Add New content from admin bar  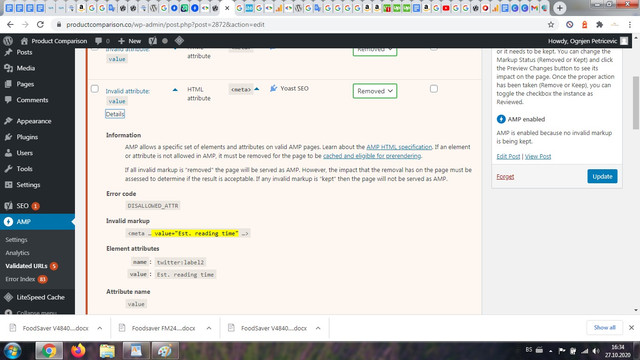[x=129, y=41]
